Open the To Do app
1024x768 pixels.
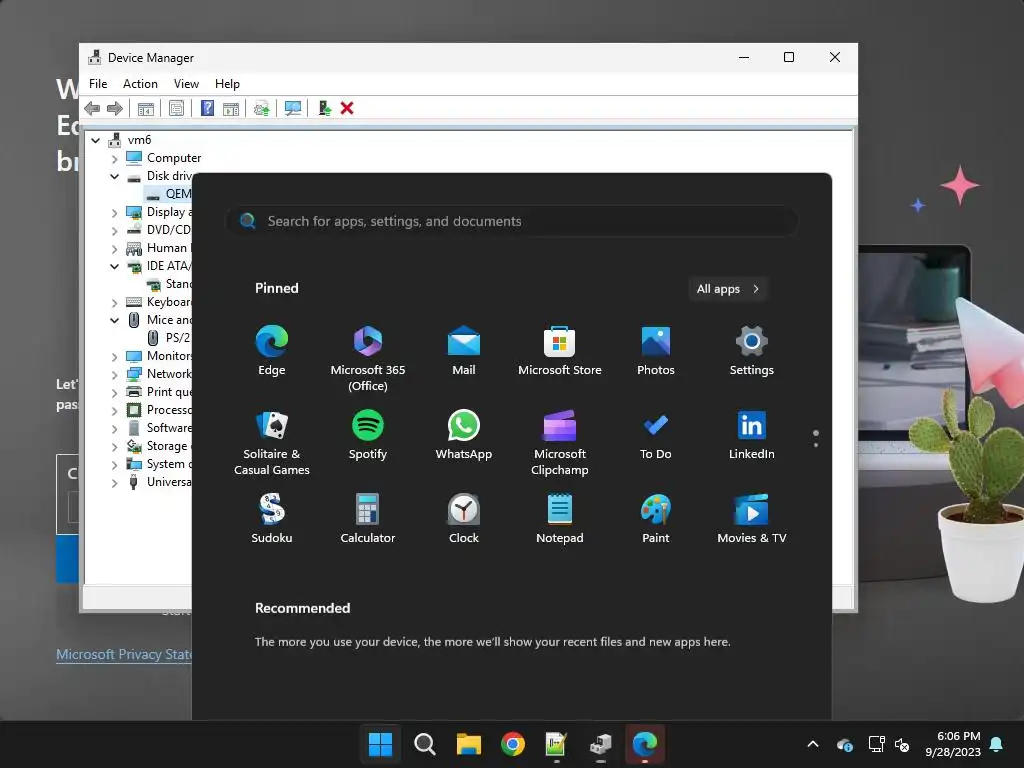click(x=656, y=435)
